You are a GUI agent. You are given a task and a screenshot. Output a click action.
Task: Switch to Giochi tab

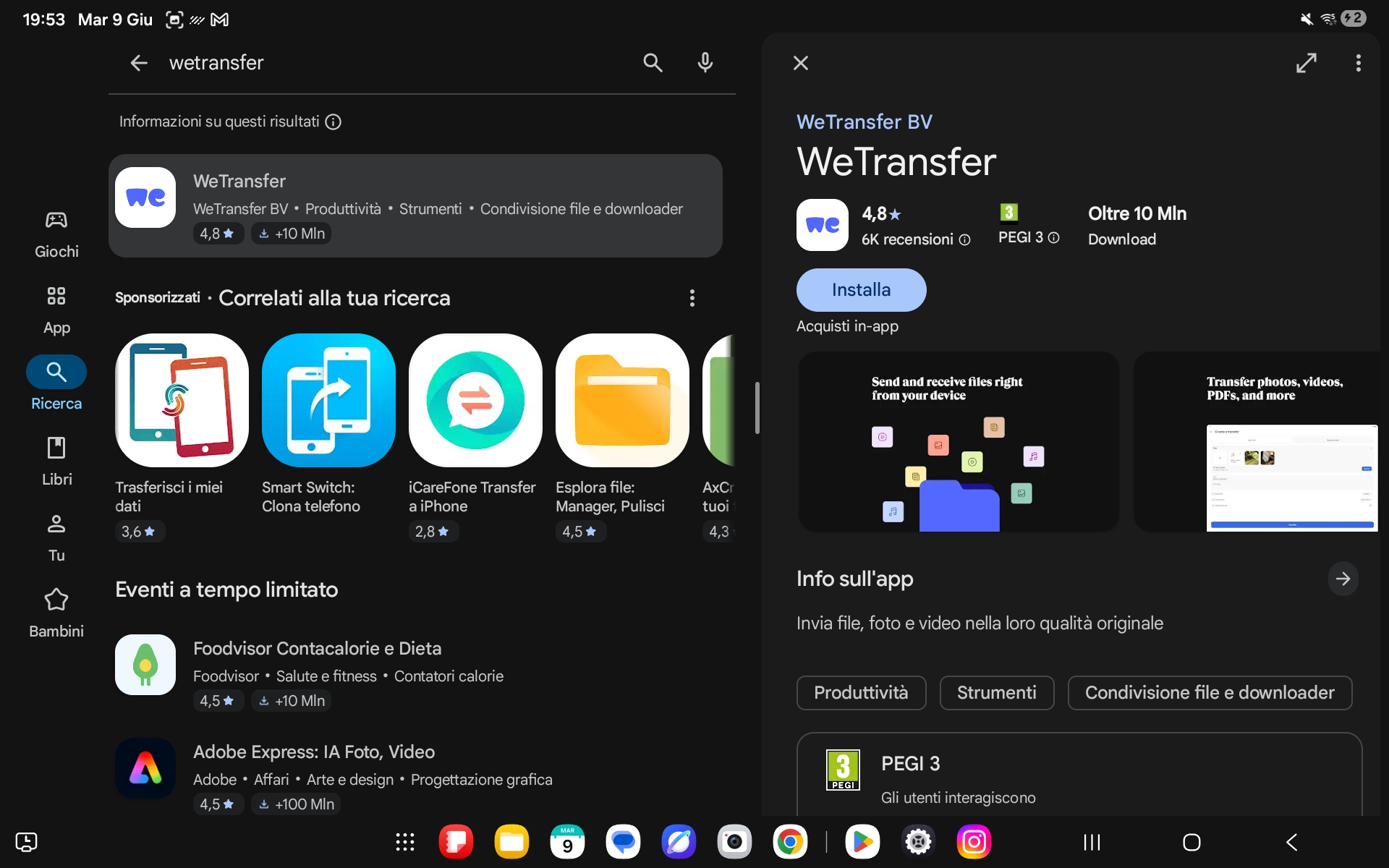[56, 234]
